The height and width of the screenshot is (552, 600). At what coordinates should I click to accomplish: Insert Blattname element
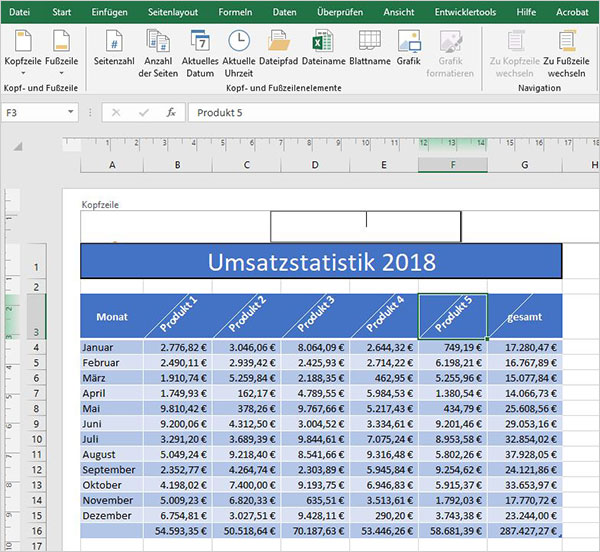click(x=370, y=48)
